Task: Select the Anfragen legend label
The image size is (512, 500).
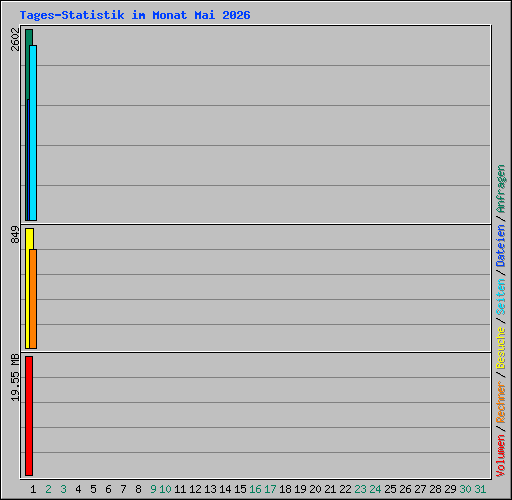Action: pos(501,189)
